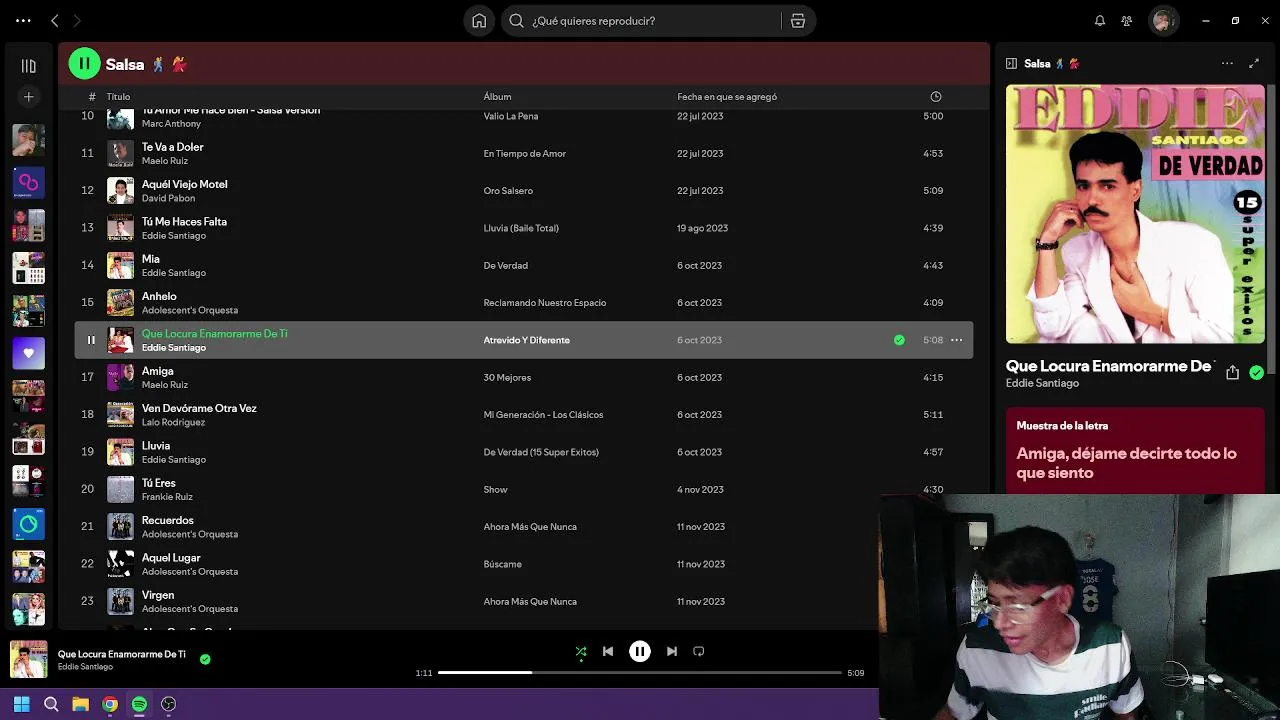Open File Explorer from taskbar
1280x720 pixels.
(x=81, y=704)
